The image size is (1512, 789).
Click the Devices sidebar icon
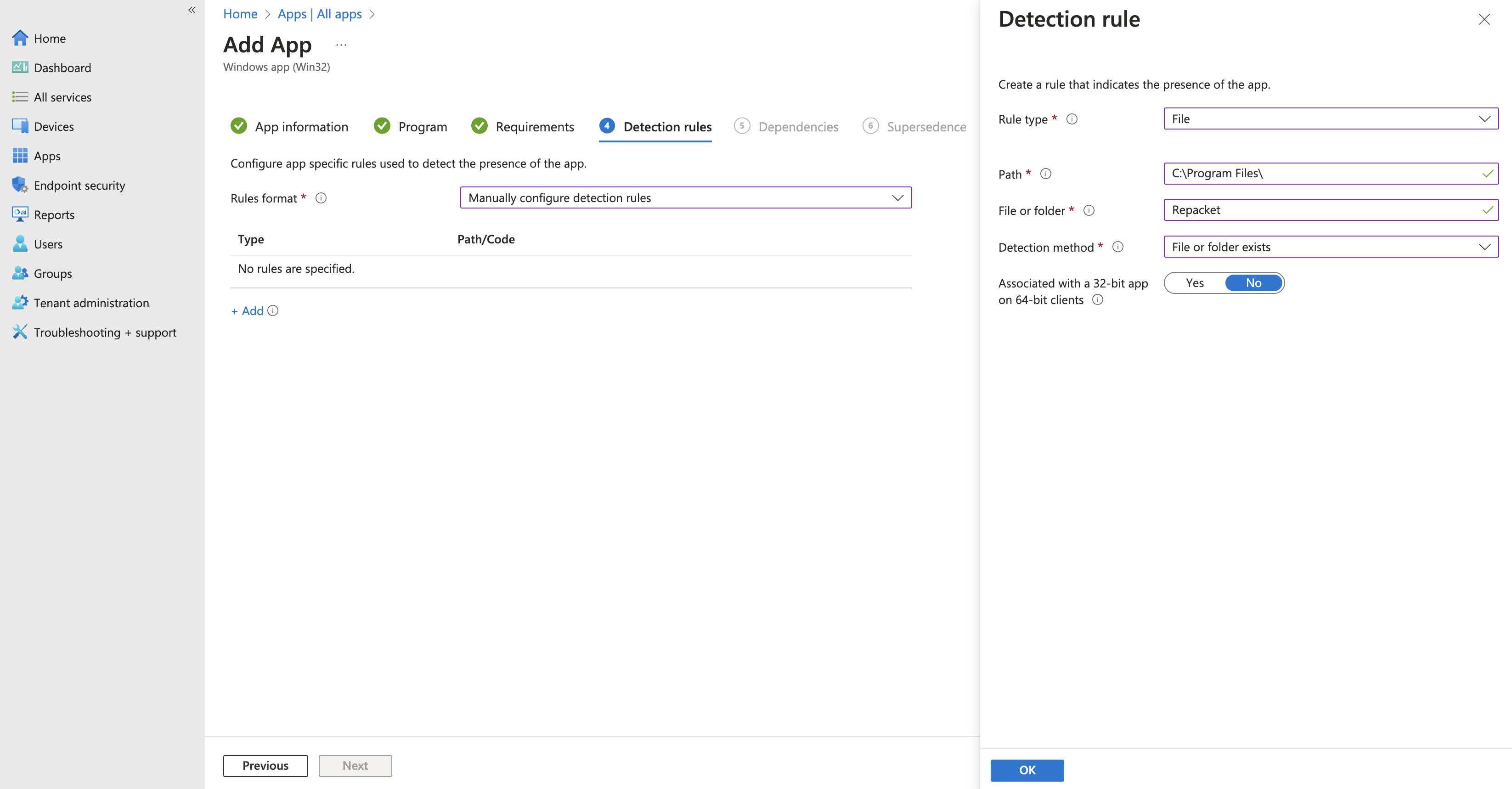(20, 126)
